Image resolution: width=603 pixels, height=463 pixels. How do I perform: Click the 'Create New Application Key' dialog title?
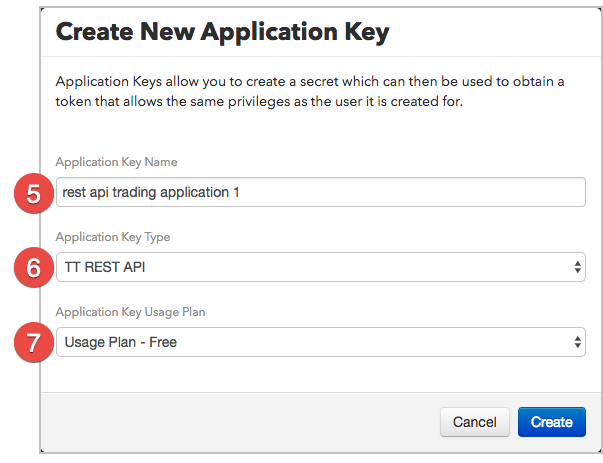tap(222, 32)
